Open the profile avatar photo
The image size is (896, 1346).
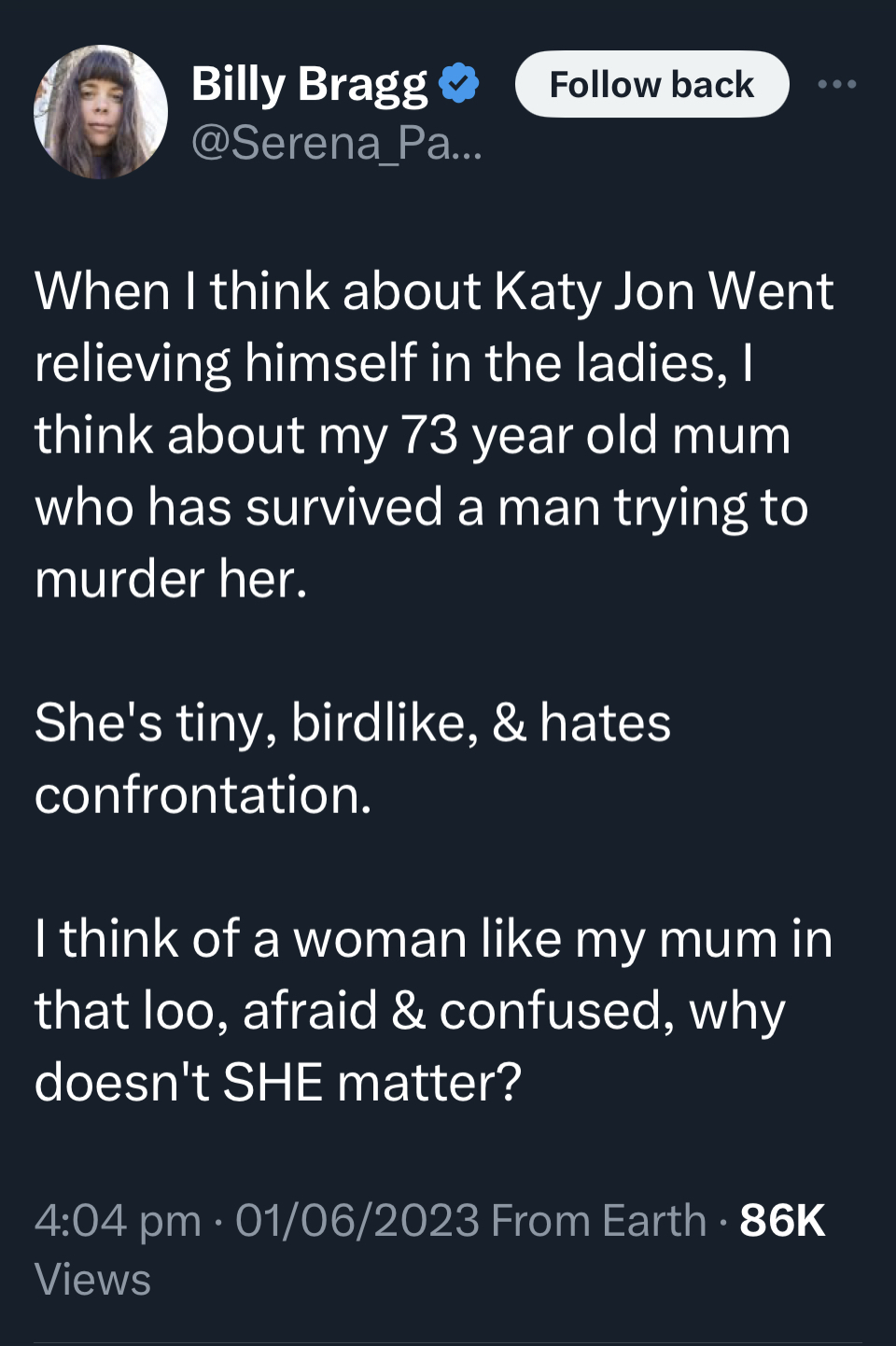[101, 112]
